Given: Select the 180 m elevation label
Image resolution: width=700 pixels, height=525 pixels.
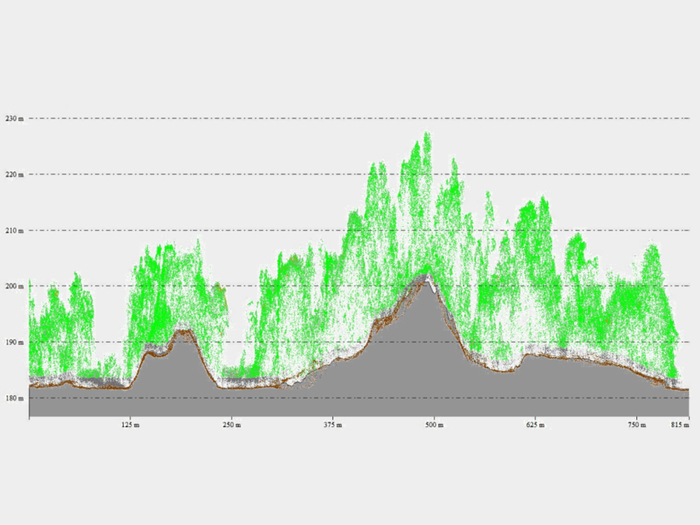Looking at the screenshot, I should tap(14, 398).
